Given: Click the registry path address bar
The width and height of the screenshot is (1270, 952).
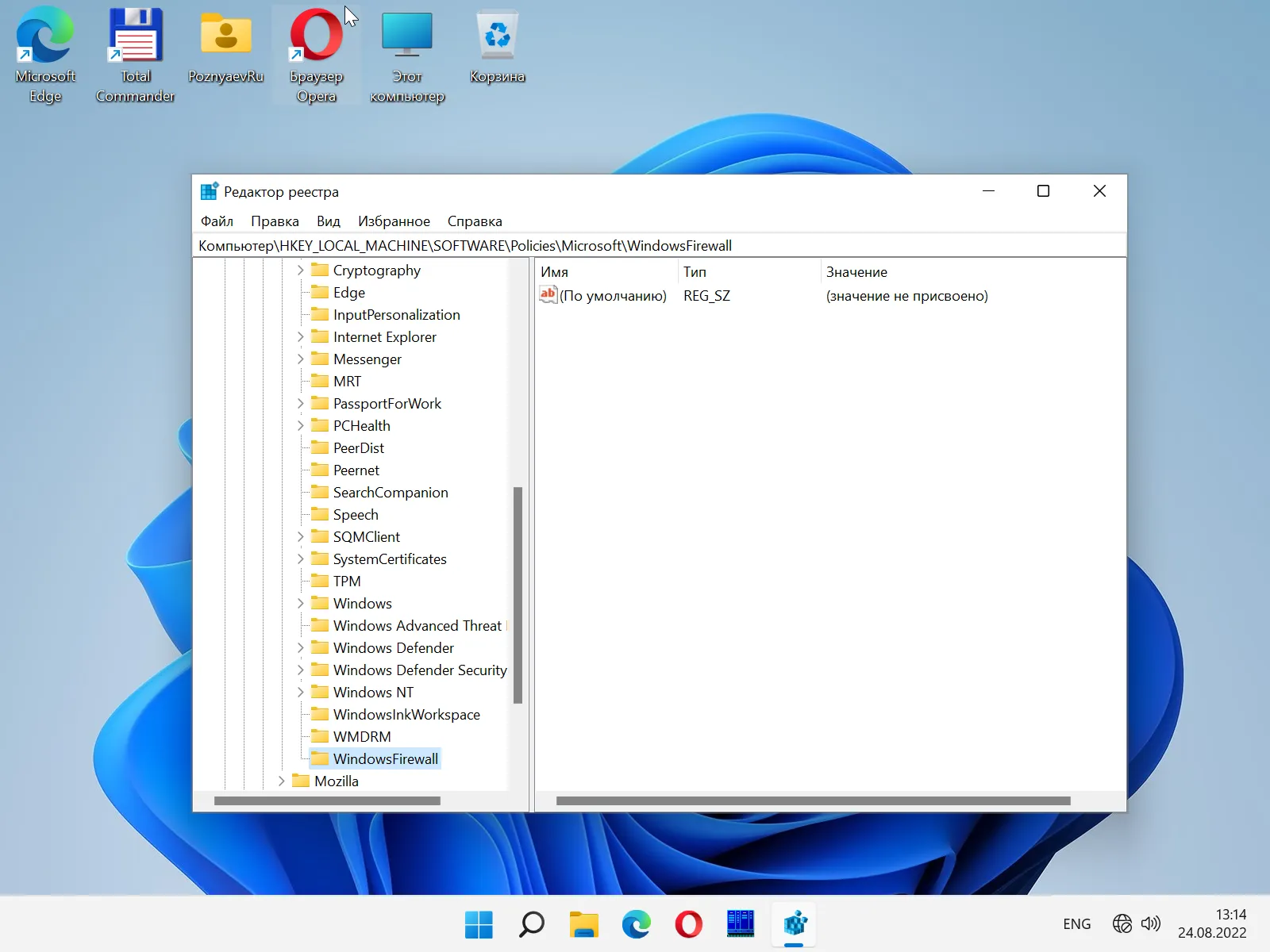Looking at the screenshot, I should coord(659,246).
